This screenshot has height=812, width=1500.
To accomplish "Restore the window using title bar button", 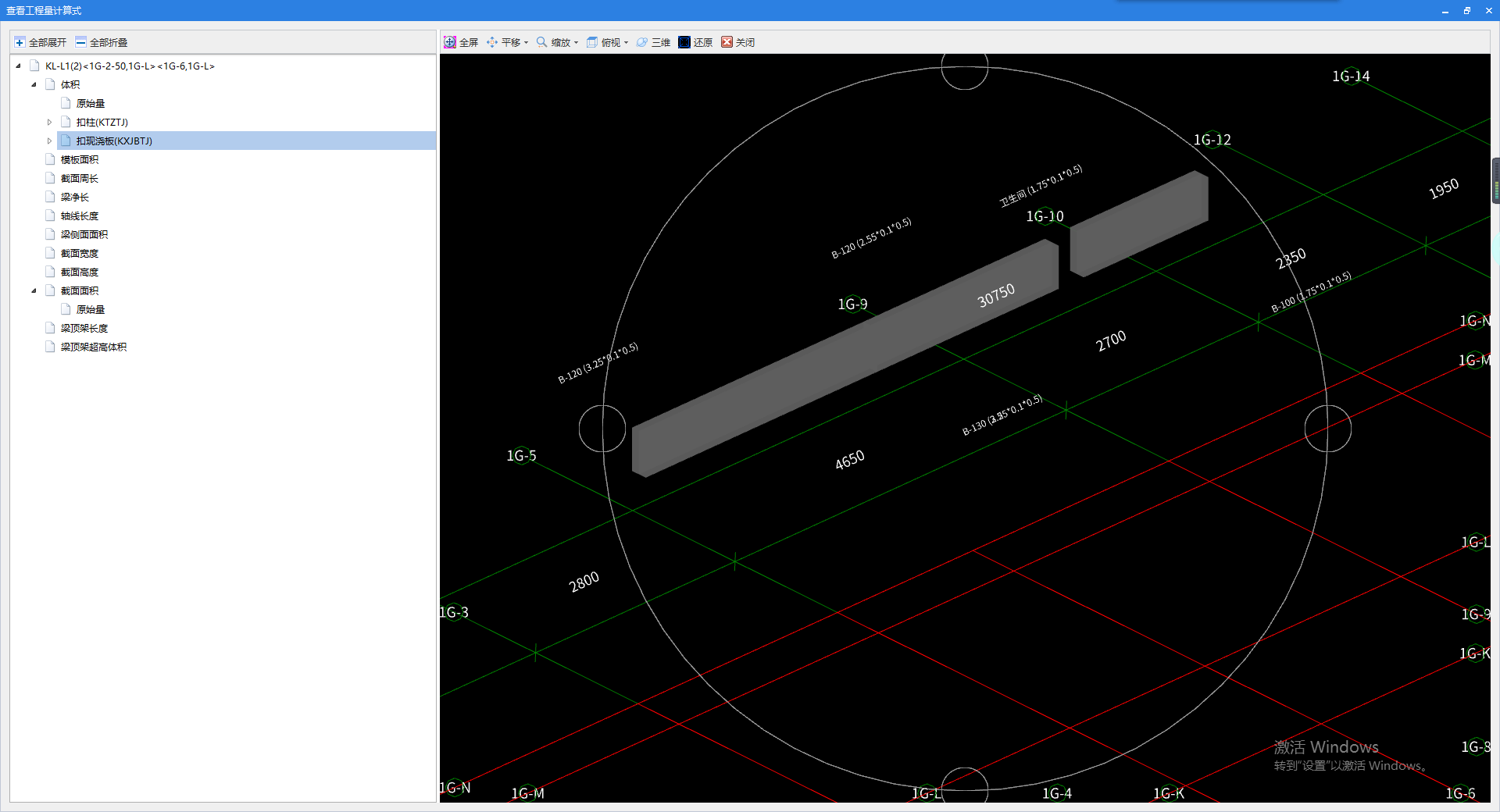I will pos(1467,10).
